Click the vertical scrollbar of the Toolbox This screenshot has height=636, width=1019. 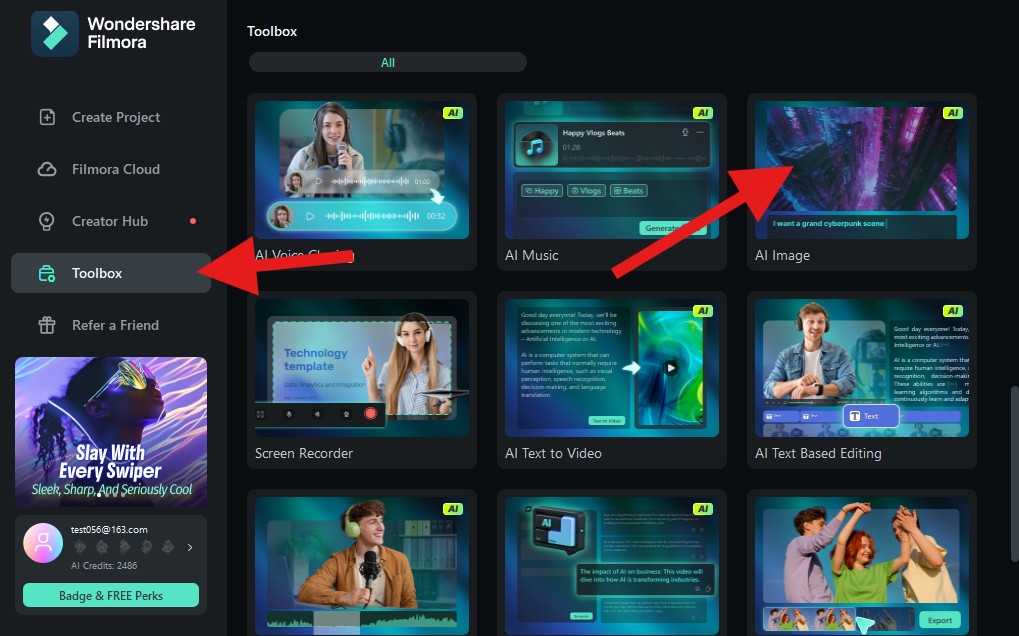(x=1014, y=474)
